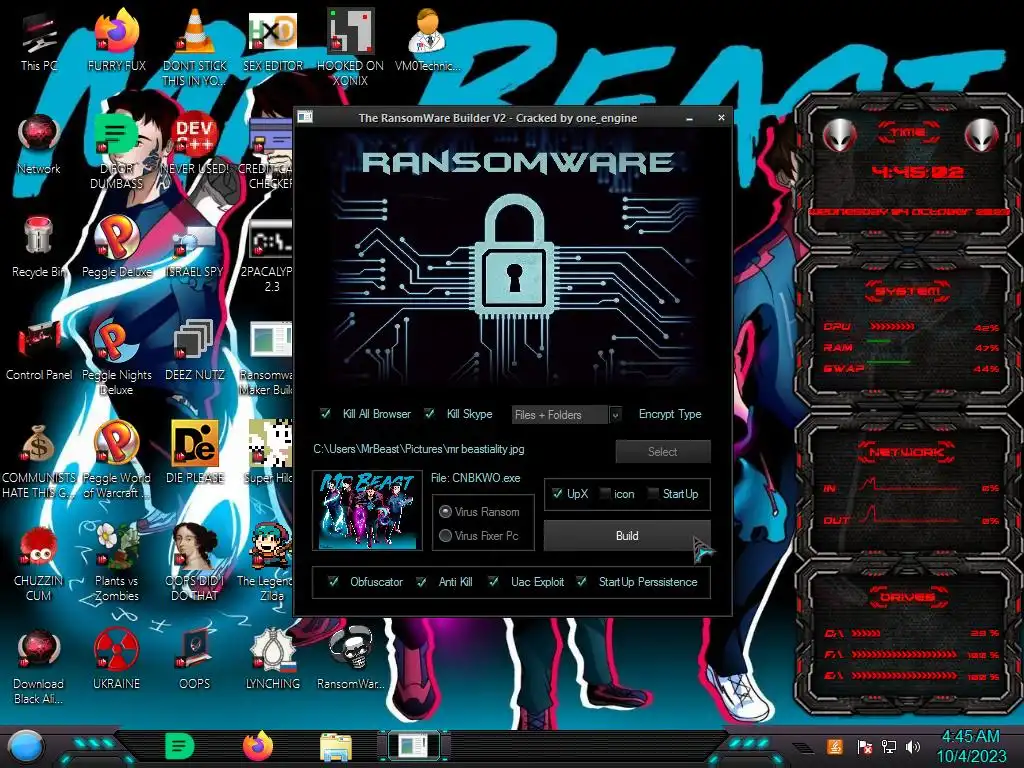This screenshot has width=1024, height=768.
Task: Select the Control Panel desktop icon
Action: pos(39,350)
